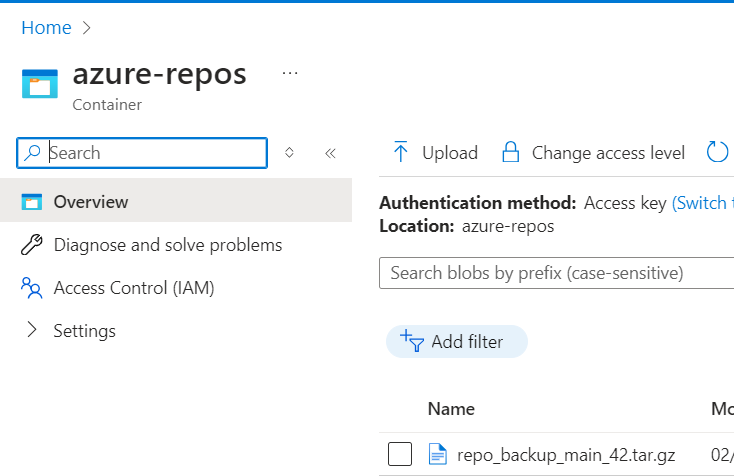
Task: Focus Search blobs by prefix field
Action: click(x=557, y=273)
